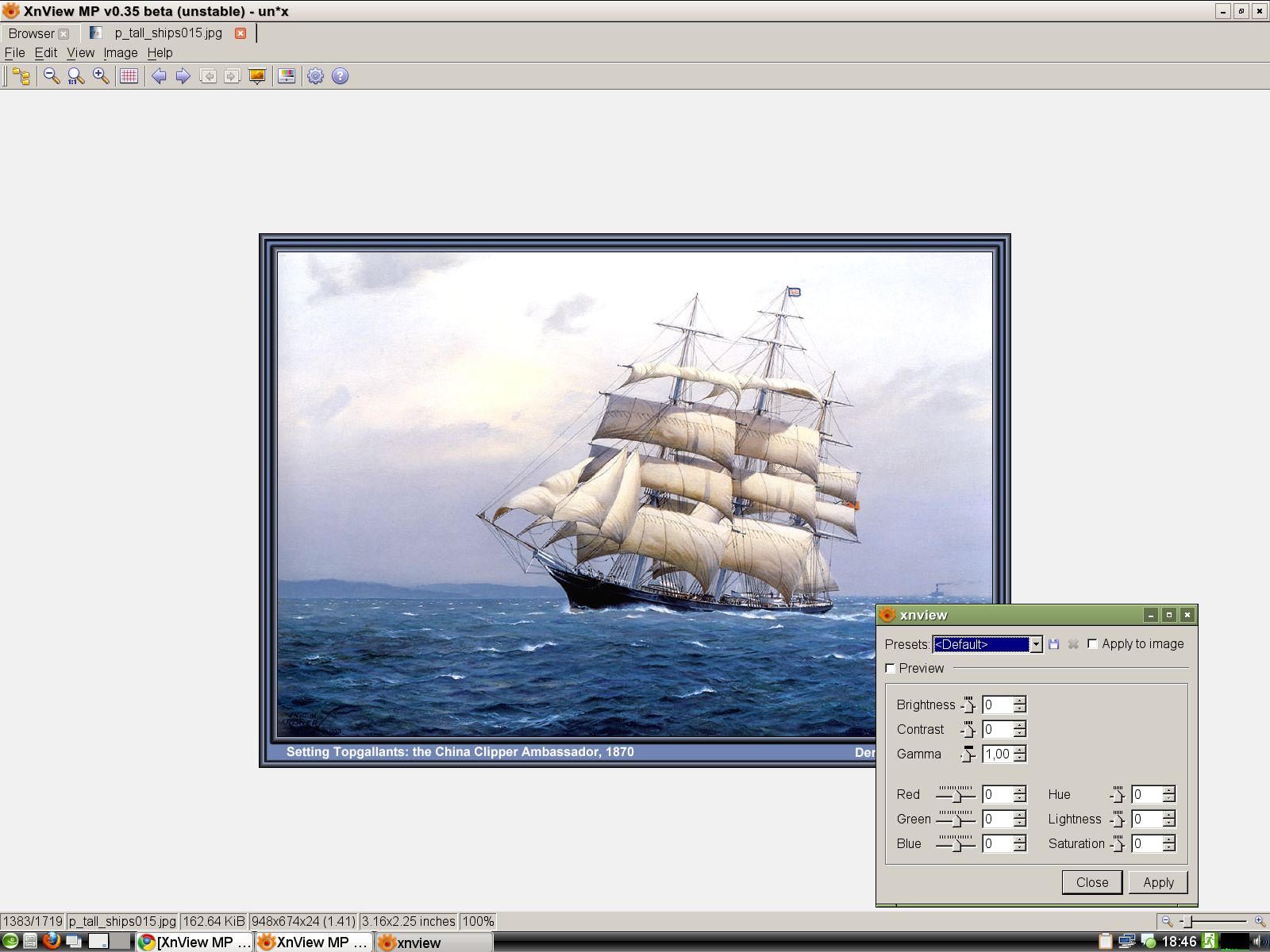This screenshot has height=952, width=1270.
Task: Click the Lightness slider handle
Action: [1118, 820]
